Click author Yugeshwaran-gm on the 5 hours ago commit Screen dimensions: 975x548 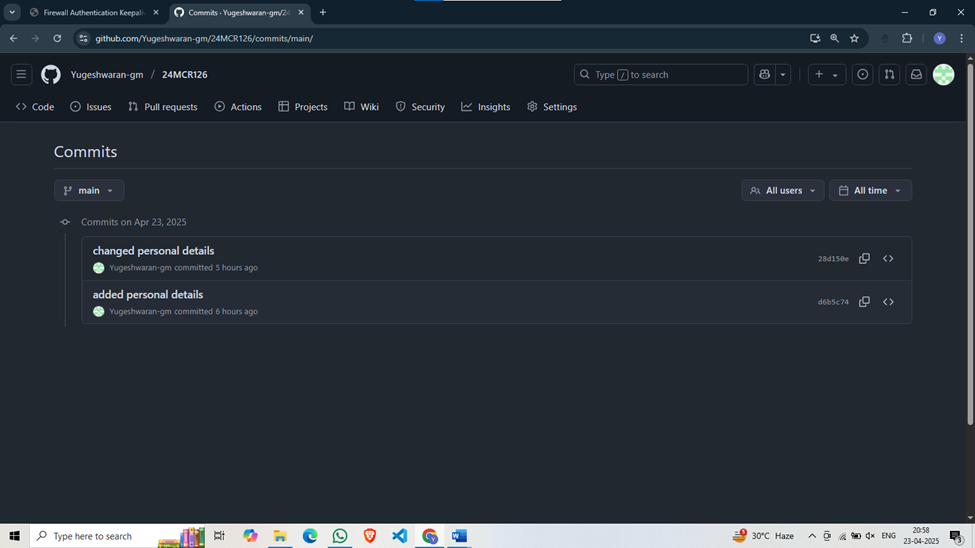click(x=141, y=267)
